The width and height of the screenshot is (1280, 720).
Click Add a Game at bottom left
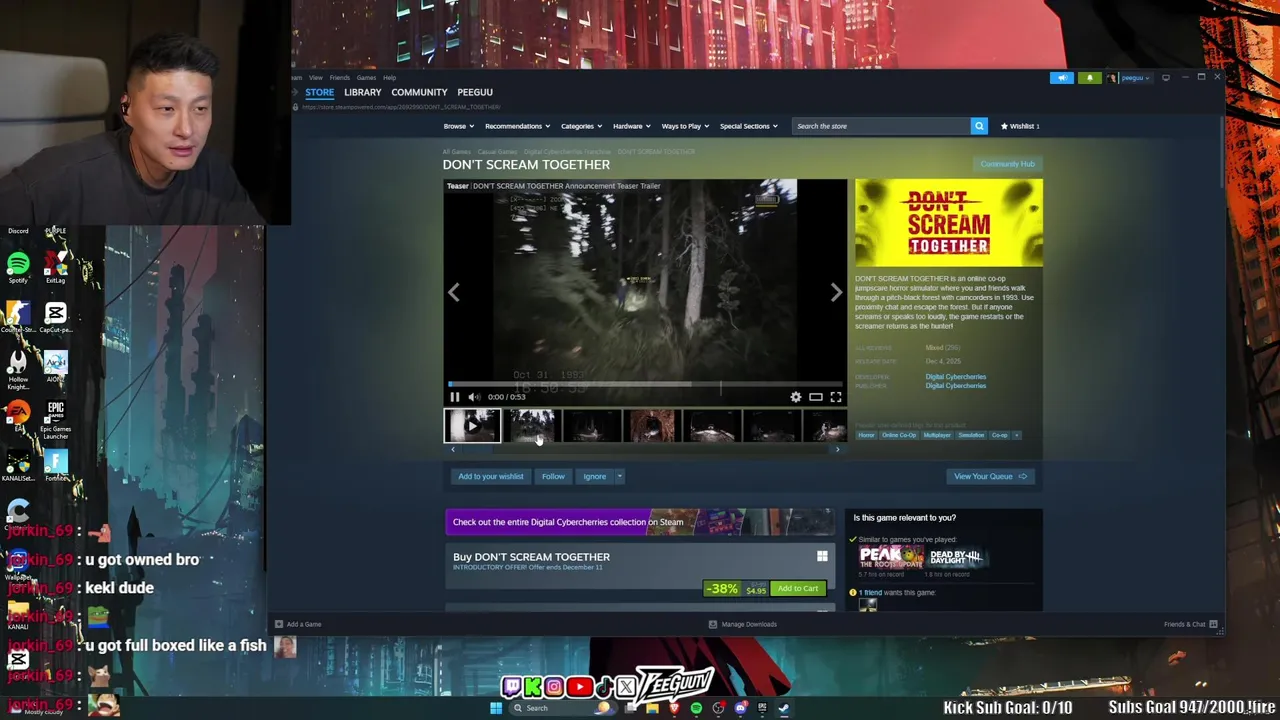point(298,624)
